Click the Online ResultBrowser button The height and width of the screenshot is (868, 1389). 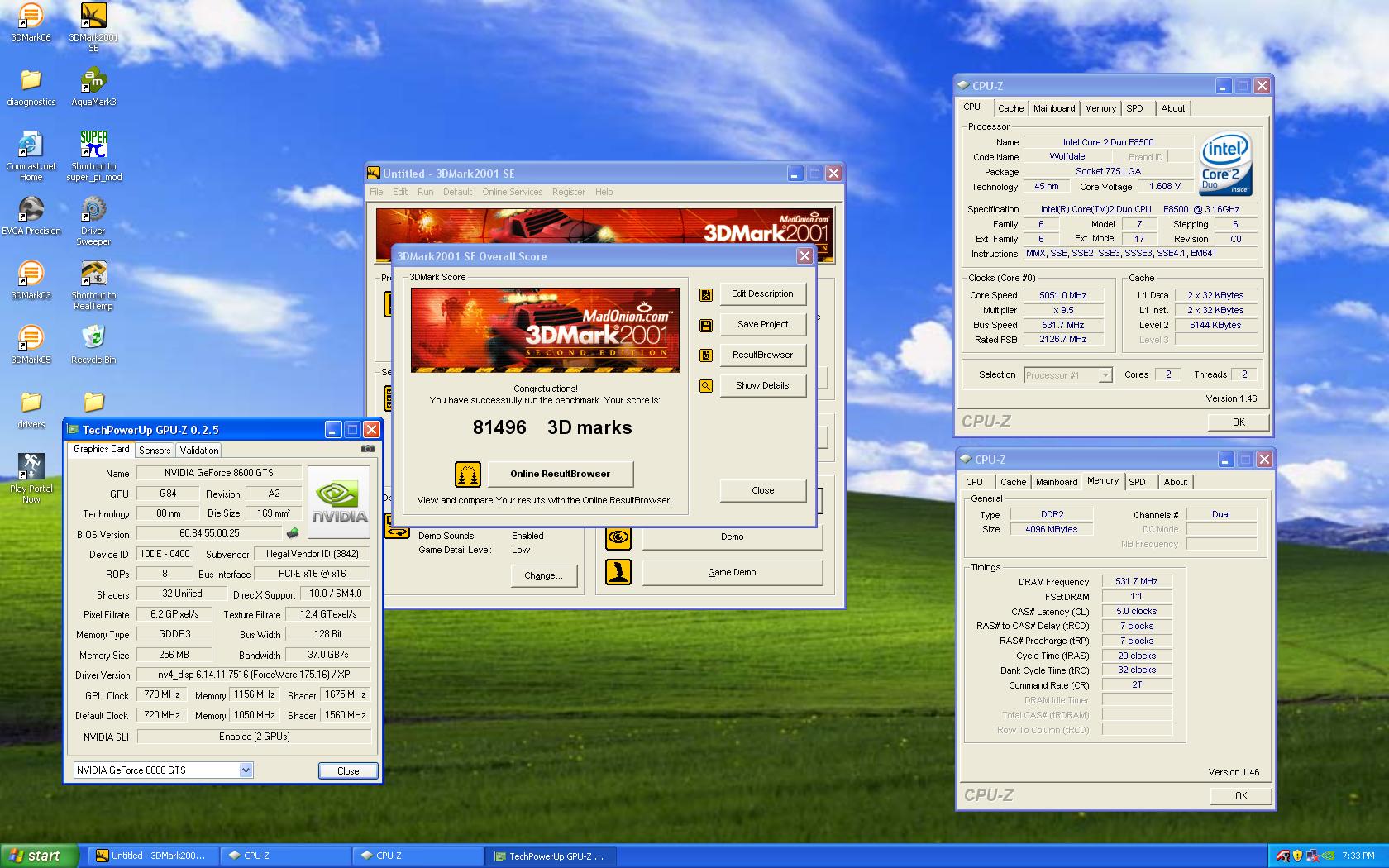560,475
